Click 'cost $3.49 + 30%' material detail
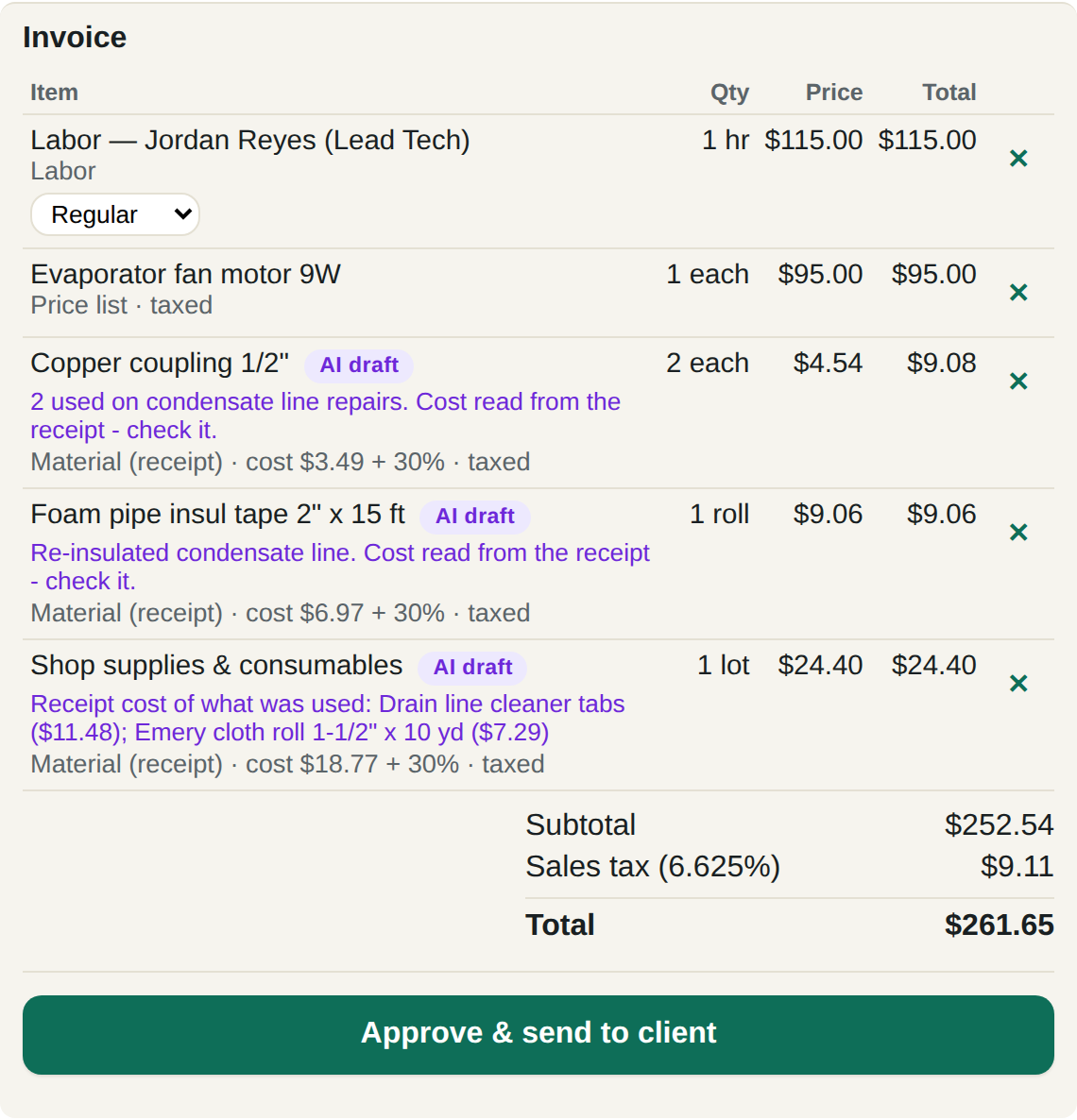This screenshot has height=1120, width=1077. pos(345,462)
